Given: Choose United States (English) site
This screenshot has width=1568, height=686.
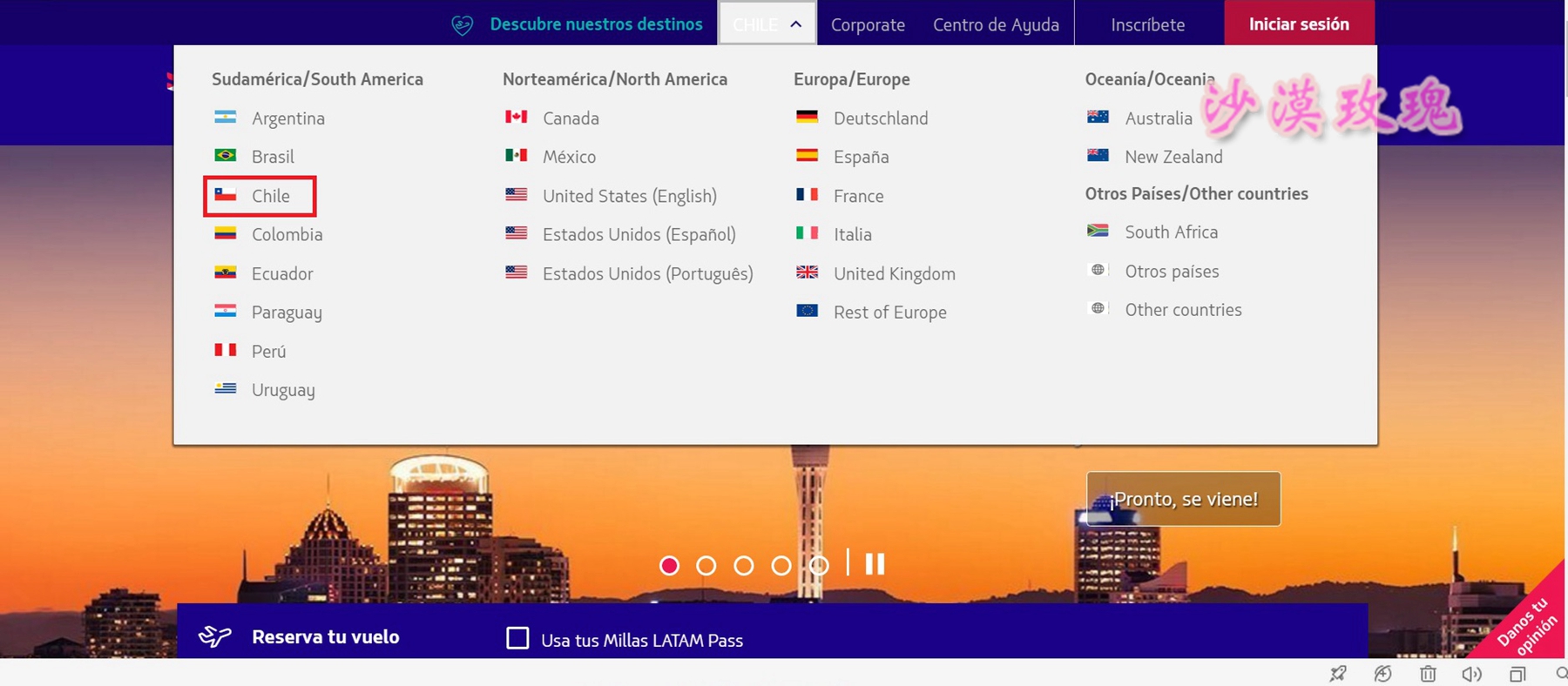Looking at the screenshot, I should pyautogui.click(x=630, y=196).
